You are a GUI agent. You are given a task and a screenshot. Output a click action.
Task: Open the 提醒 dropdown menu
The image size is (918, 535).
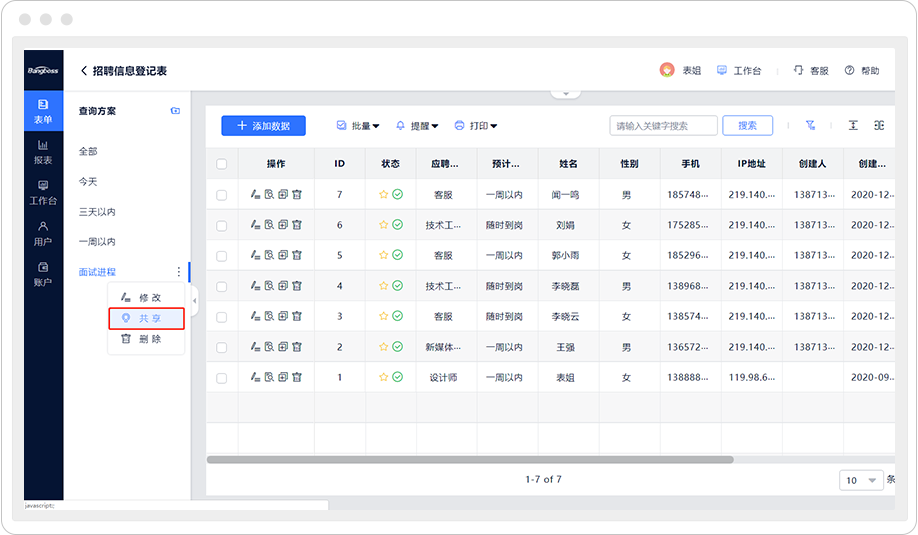[418, 126]
